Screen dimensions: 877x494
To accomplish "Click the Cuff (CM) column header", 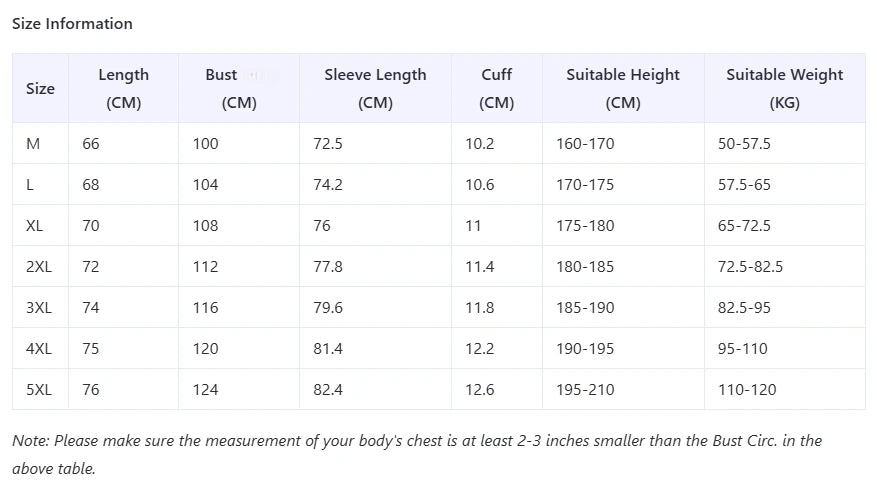I will (497, 88).
